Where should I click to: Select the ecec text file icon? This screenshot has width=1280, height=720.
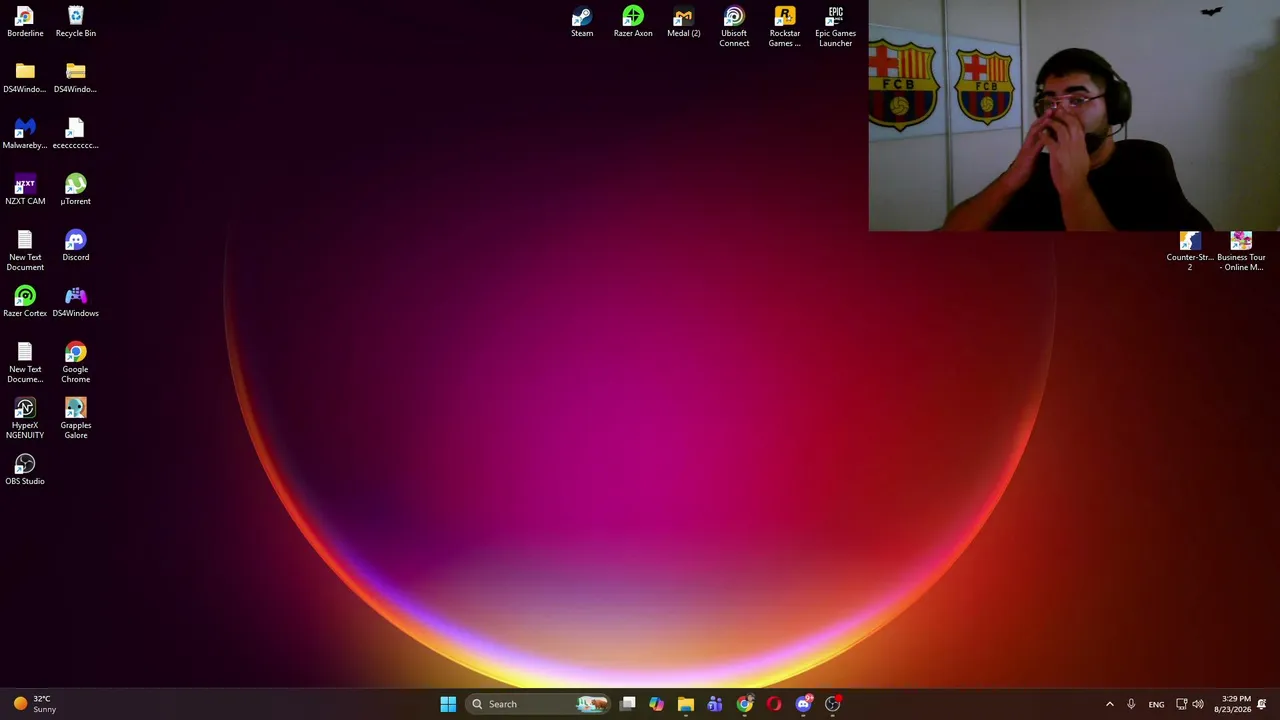point(76,134)
